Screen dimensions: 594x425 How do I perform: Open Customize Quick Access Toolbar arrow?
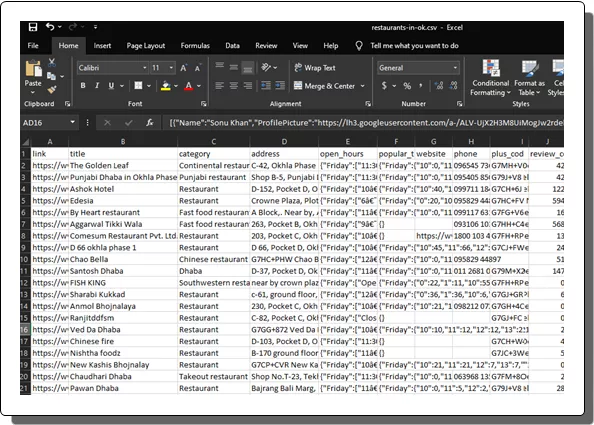point(95,27)
